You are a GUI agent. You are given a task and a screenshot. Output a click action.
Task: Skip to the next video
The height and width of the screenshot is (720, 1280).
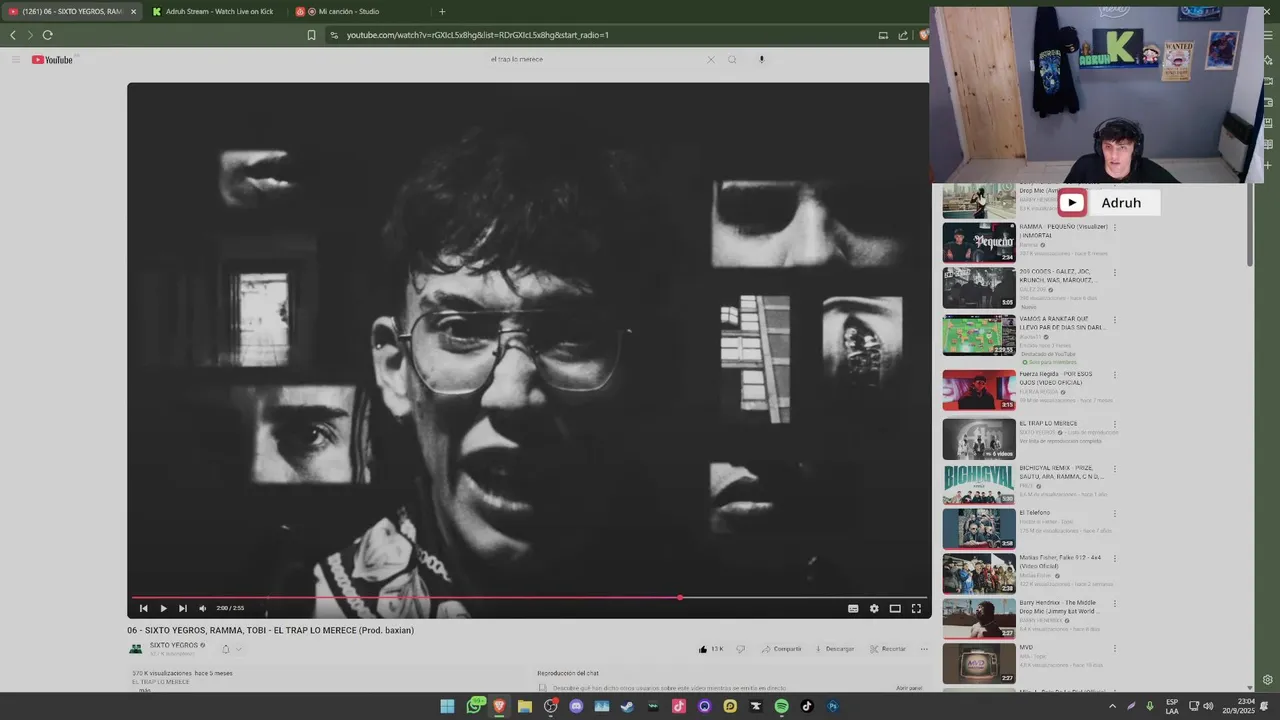(182, 608)
